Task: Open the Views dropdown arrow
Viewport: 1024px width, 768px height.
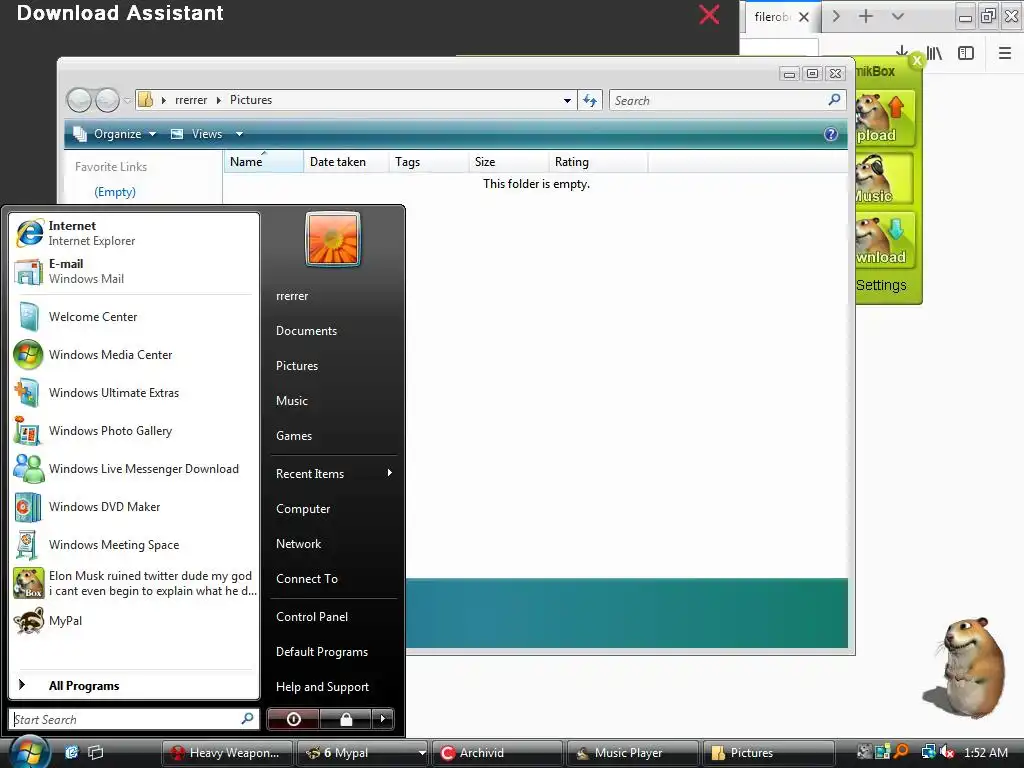Action: click(x=239, y=134)
